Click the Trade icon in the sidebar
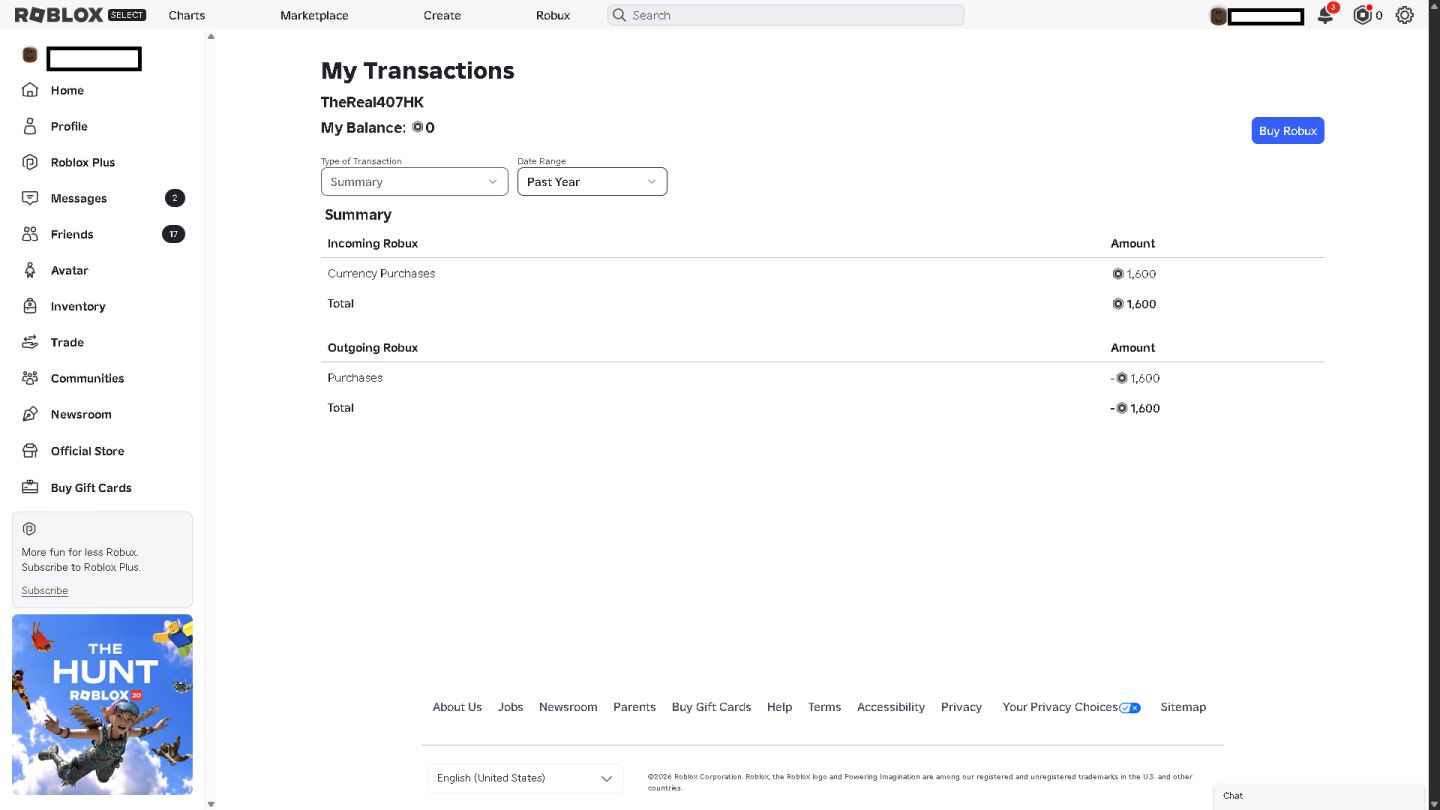Screen dimensions: 1440x810 pyautogui.click(x=30, y=342)
